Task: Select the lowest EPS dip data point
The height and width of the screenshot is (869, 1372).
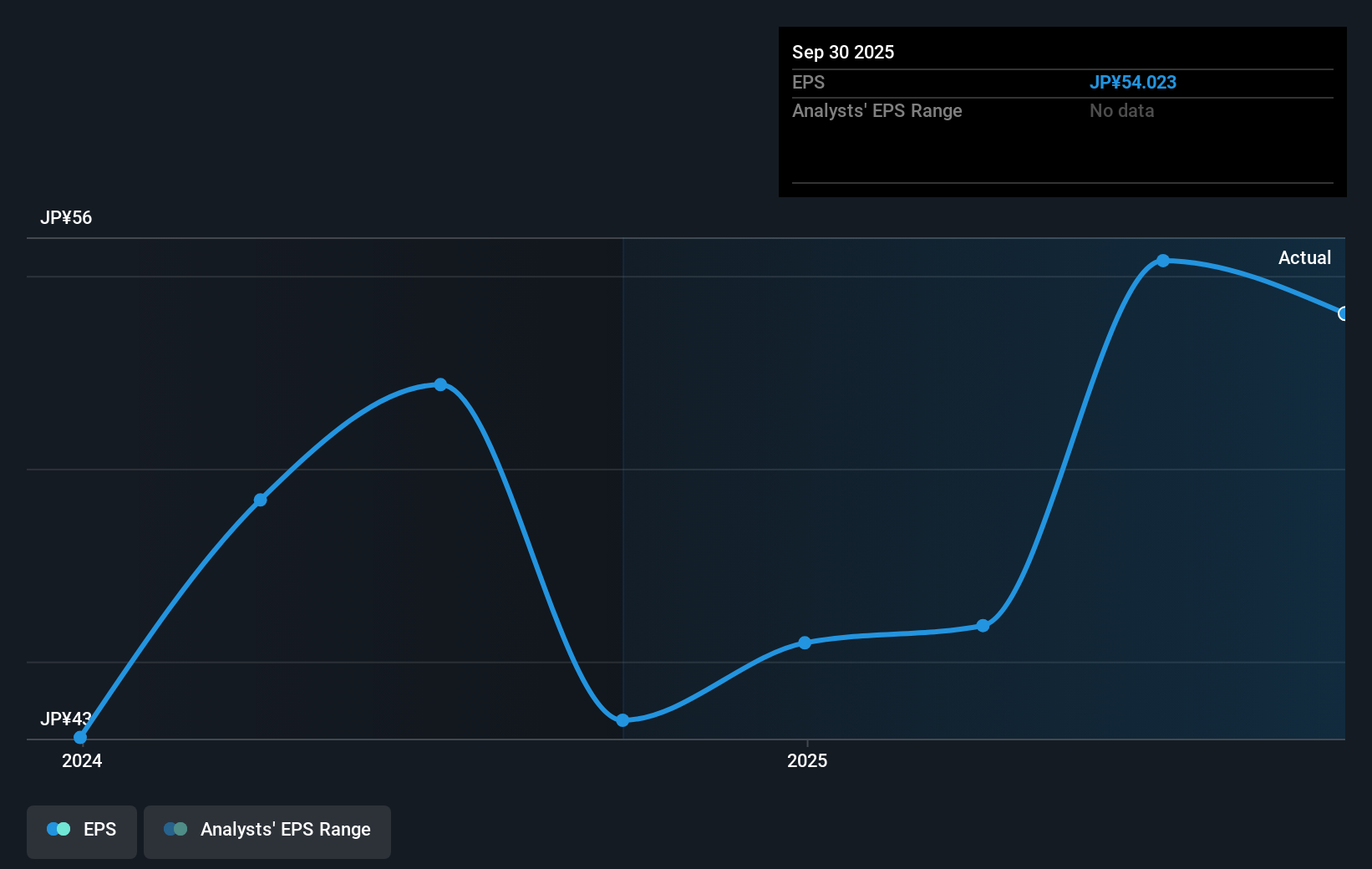Action: 622,720
